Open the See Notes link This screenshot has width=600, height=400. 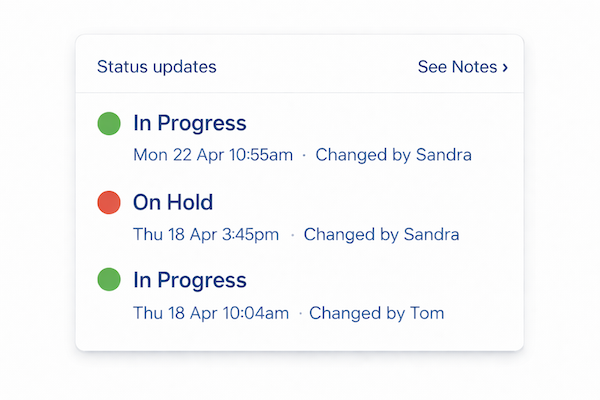click(457, 67)
